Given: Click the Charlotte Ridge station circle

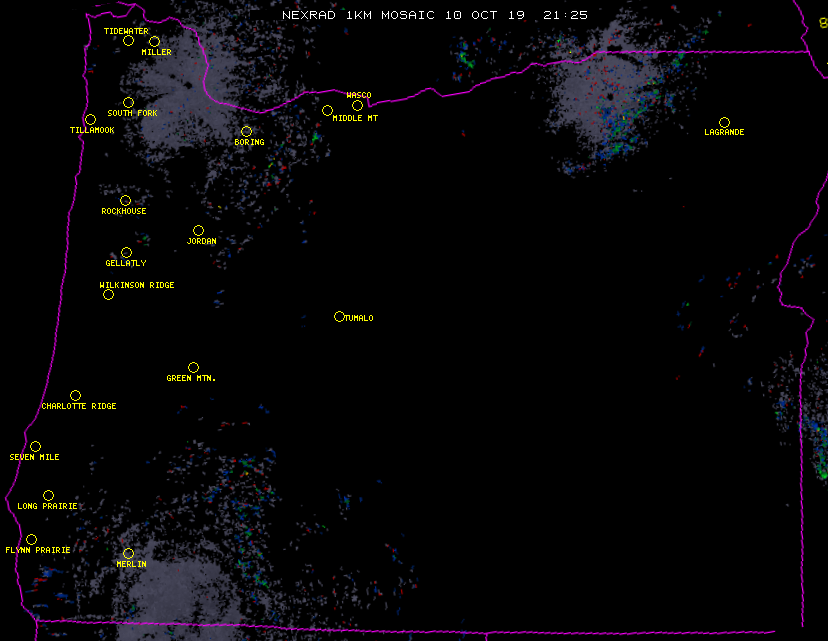Looking at the screenshot, I should click(x=75, y=396).
